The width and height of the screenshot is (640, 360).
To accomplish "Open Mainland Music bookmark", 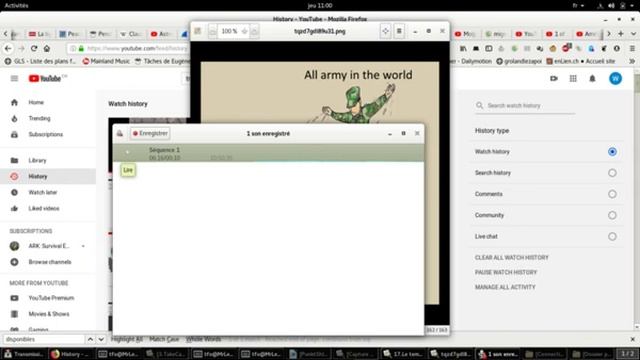I will click(106, 61).
